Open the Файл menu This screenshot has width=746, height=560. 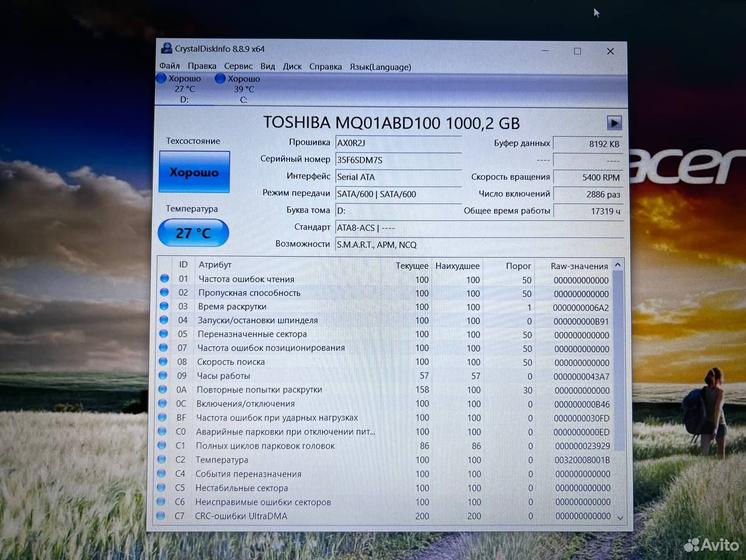pyautogui.click(x=170, y=66)
